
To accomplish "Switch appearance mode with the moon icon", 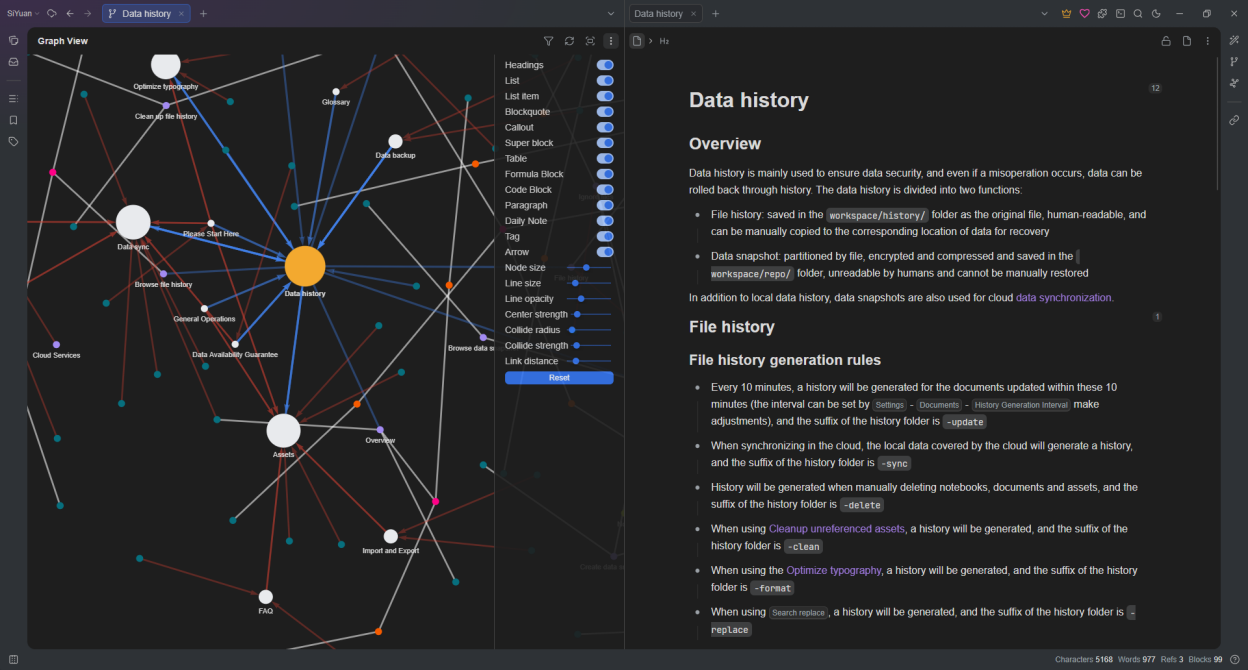I will (x=1156, y=14).
